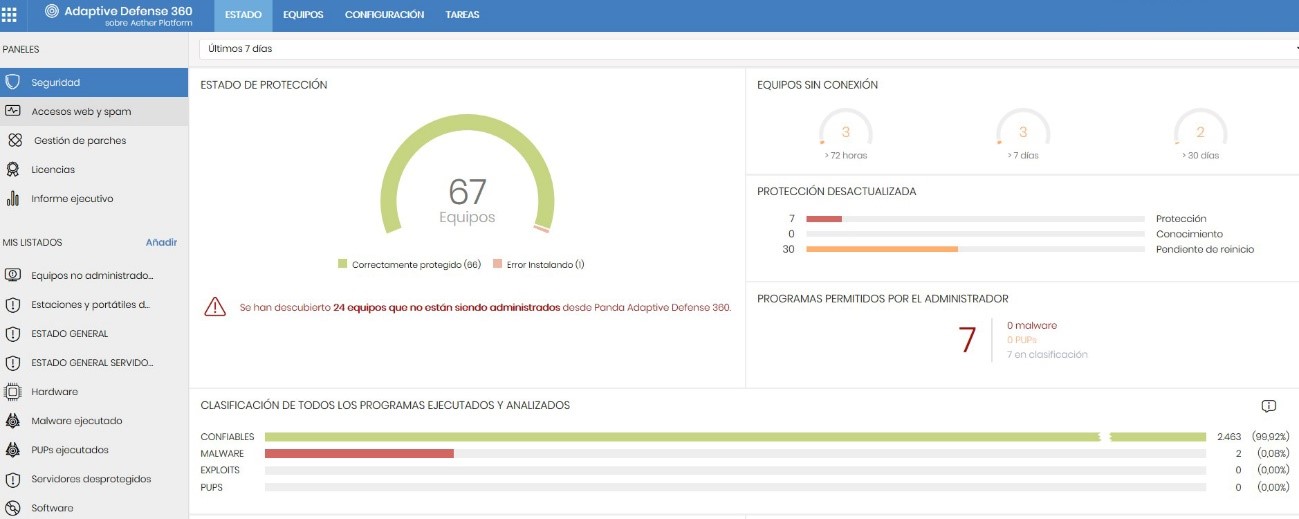Click the ESTADO GENERAL SERVIDO shield icon

tap(14, 362)
